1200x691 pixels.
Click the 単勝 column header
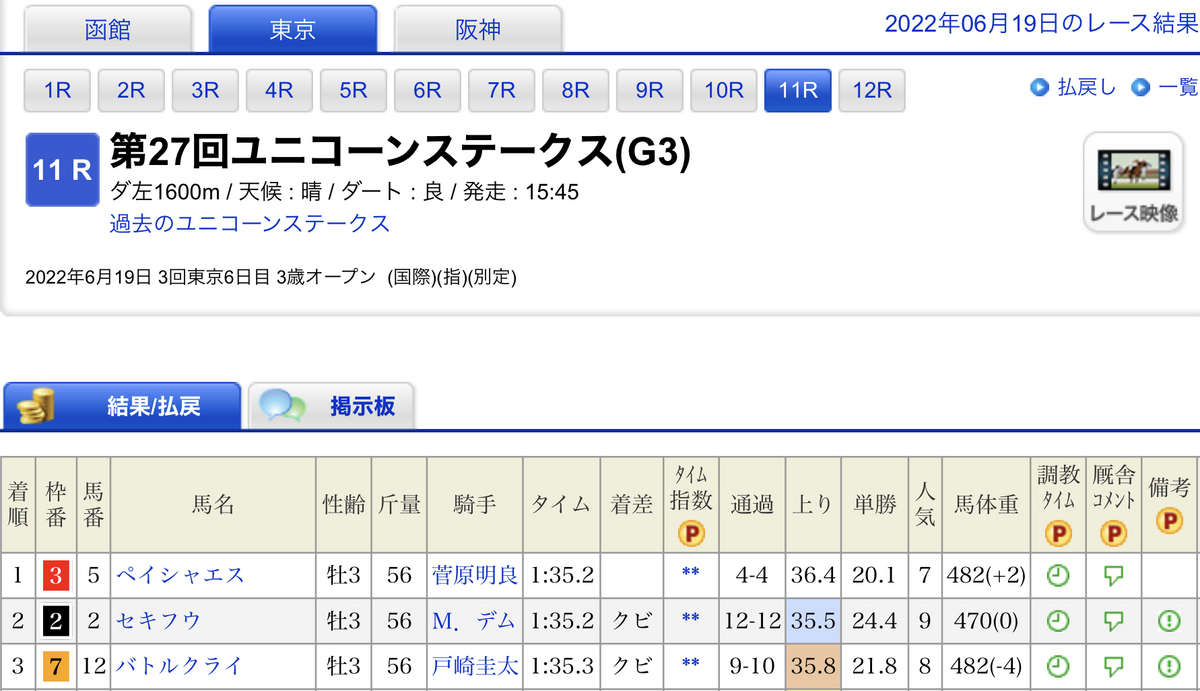click(x=874, y=506)
